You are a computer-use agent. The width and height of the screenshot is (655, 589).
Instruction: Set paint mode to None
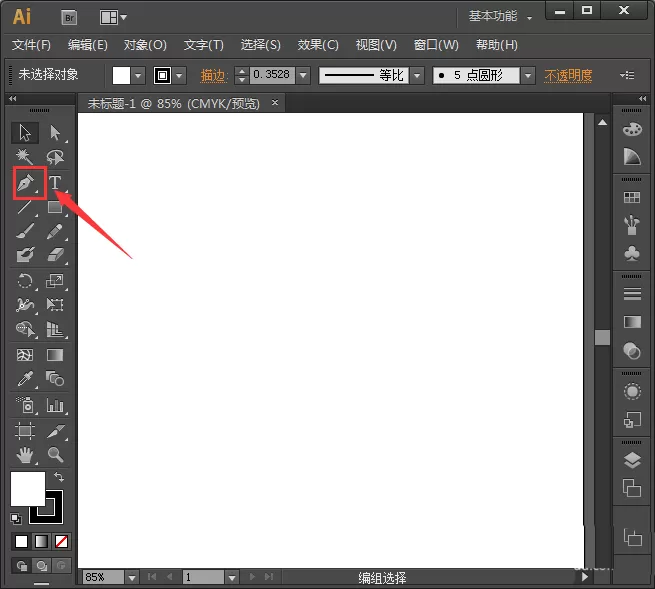pyautogui.click(x=61, y=541)
